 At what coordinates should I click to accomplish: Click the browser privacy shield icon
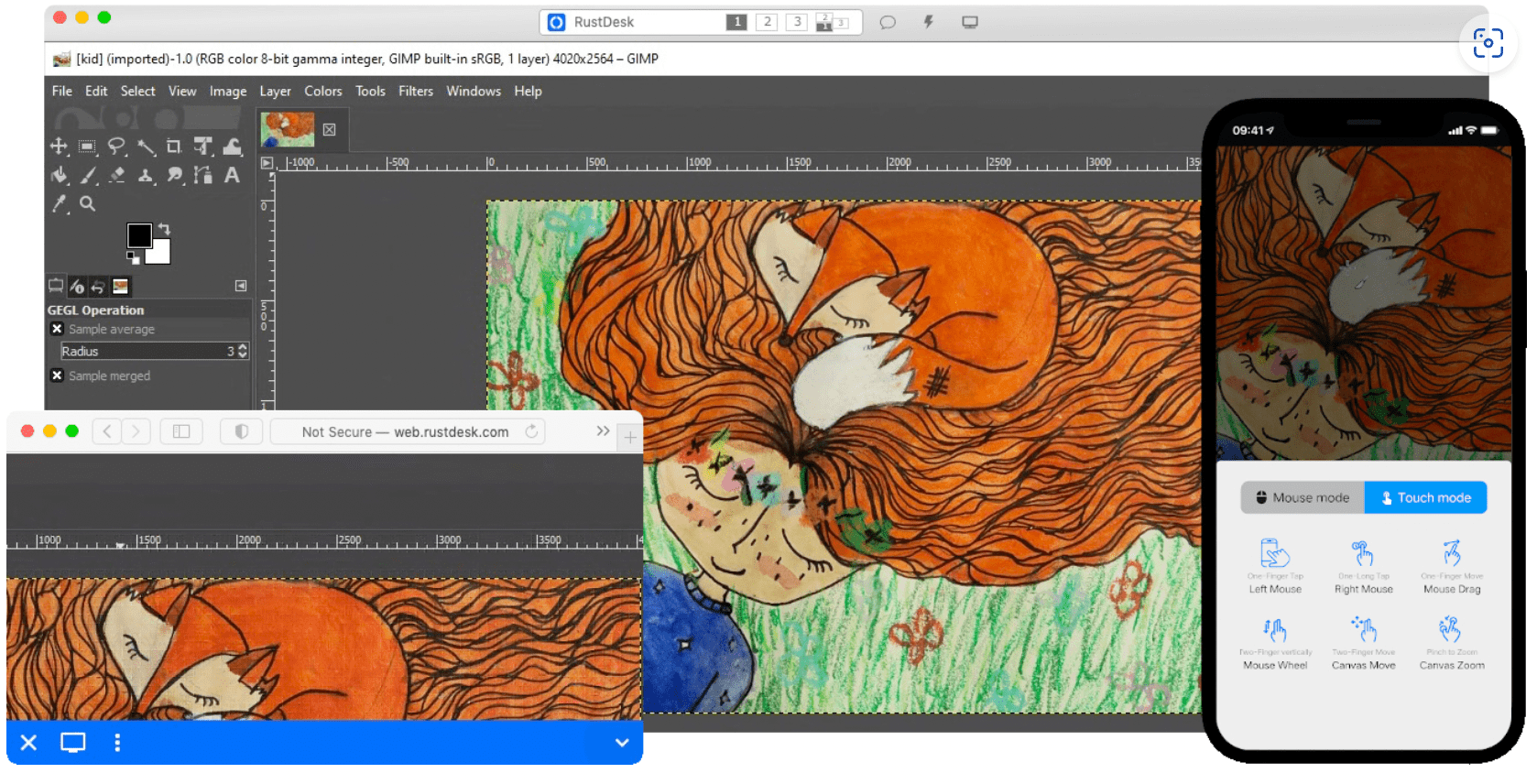242,431
